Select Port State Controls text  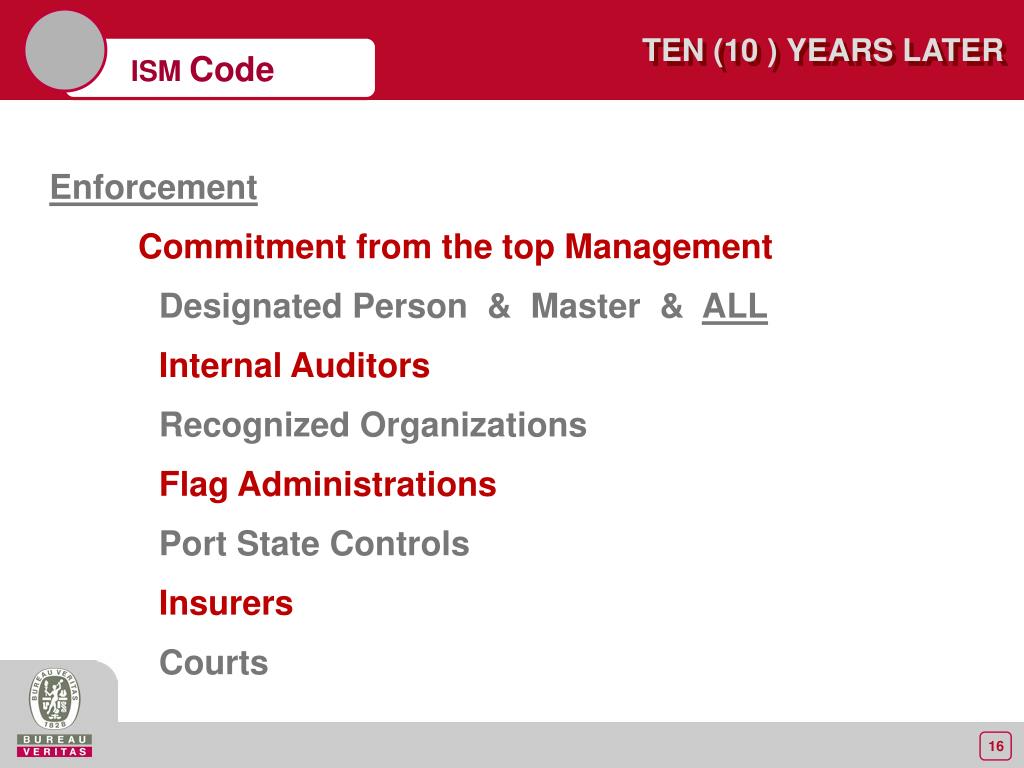314,543
